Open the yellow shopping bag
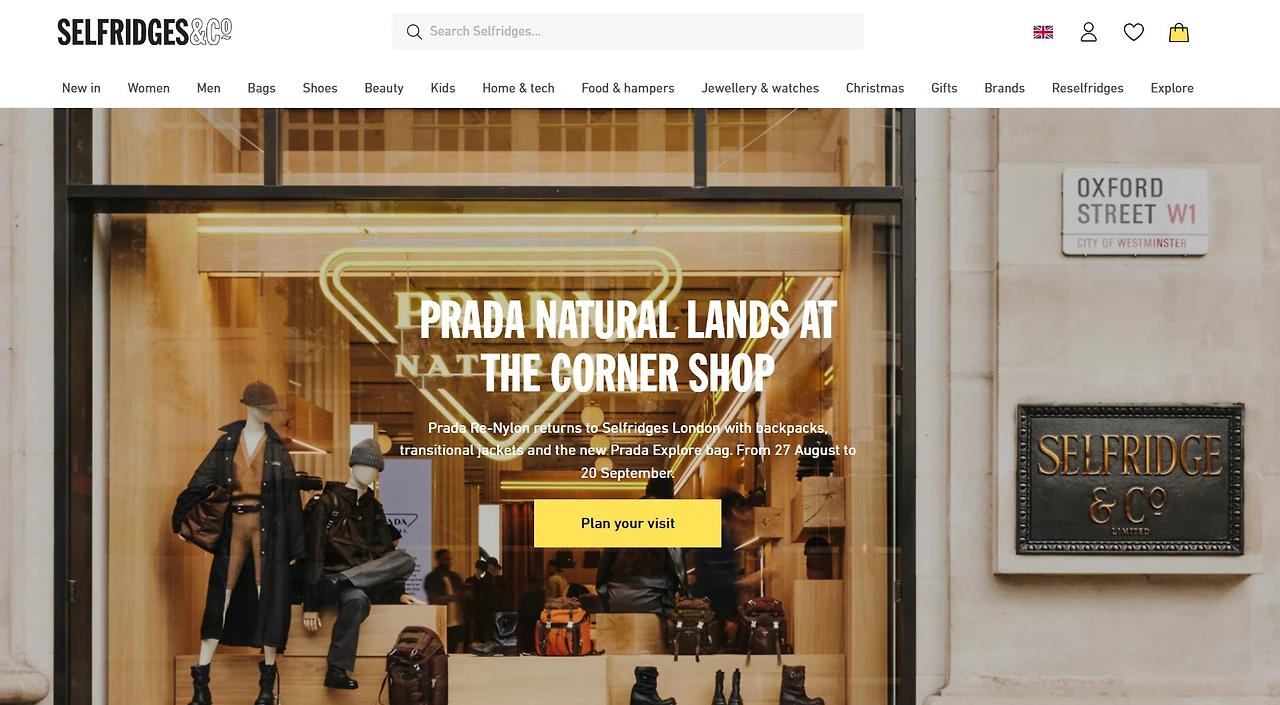The image size is (1280, 705). click(1179, 32)
